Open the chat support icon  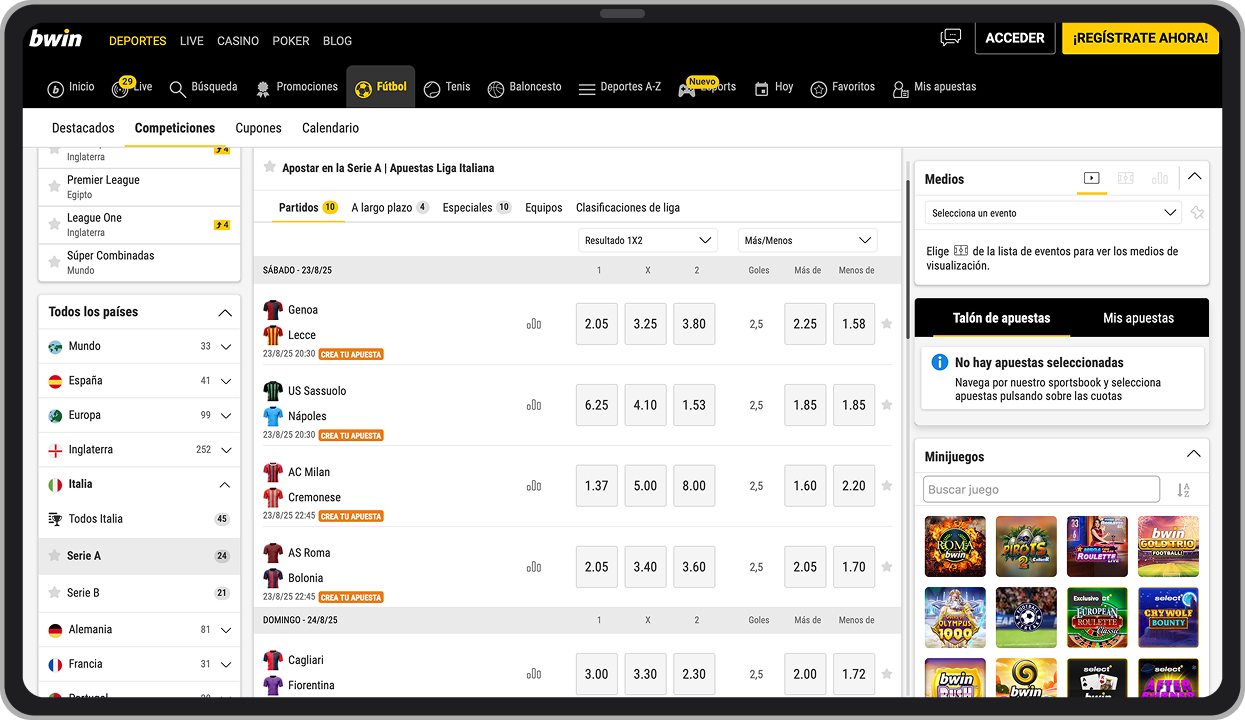point(950,38)
